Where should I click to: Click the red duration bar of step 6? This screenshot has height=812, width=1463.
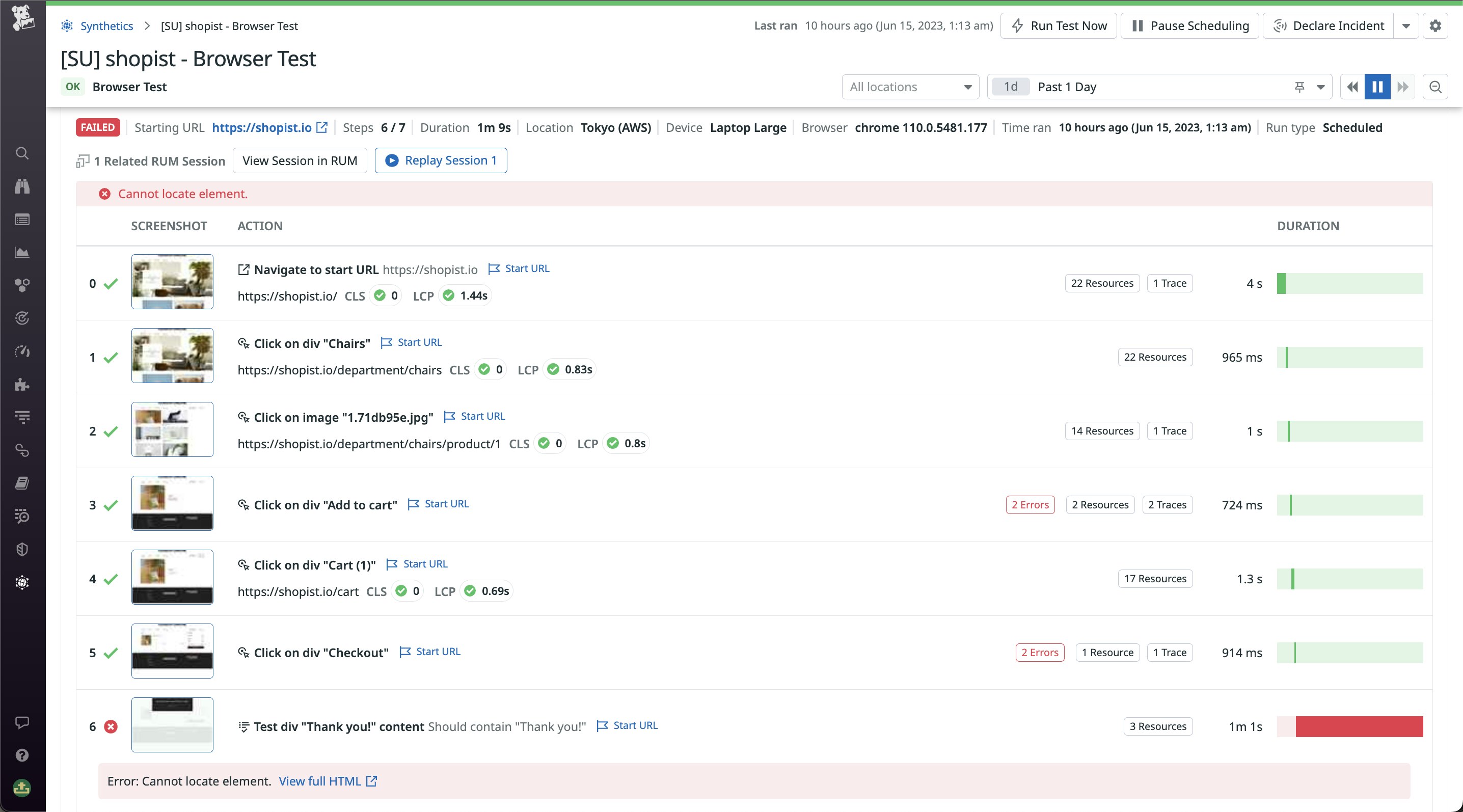1359,726
